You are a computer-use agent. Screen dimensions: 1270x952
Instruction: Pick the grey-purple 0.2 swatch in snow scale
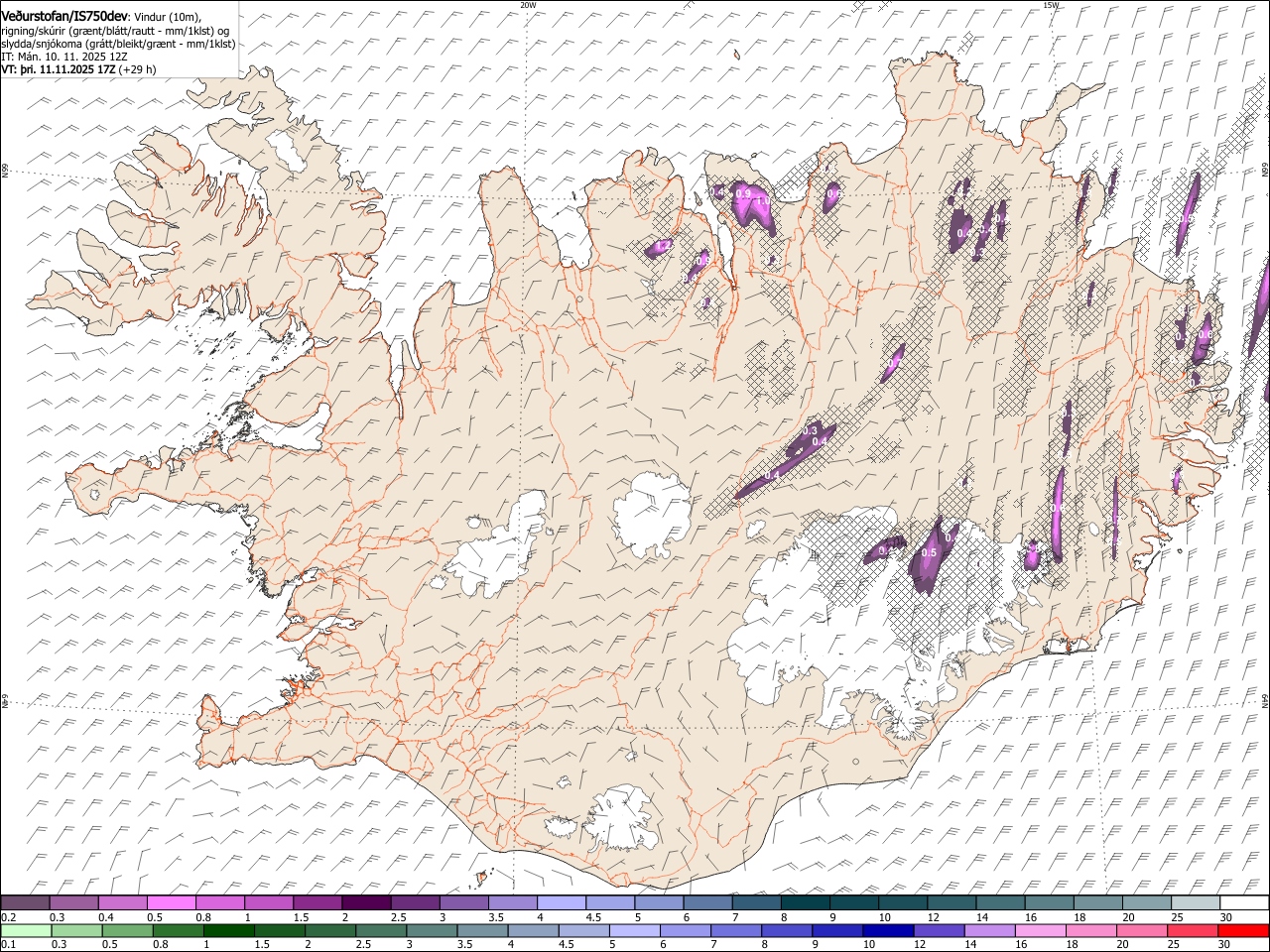pyautogui.click(x=25, y=903)
